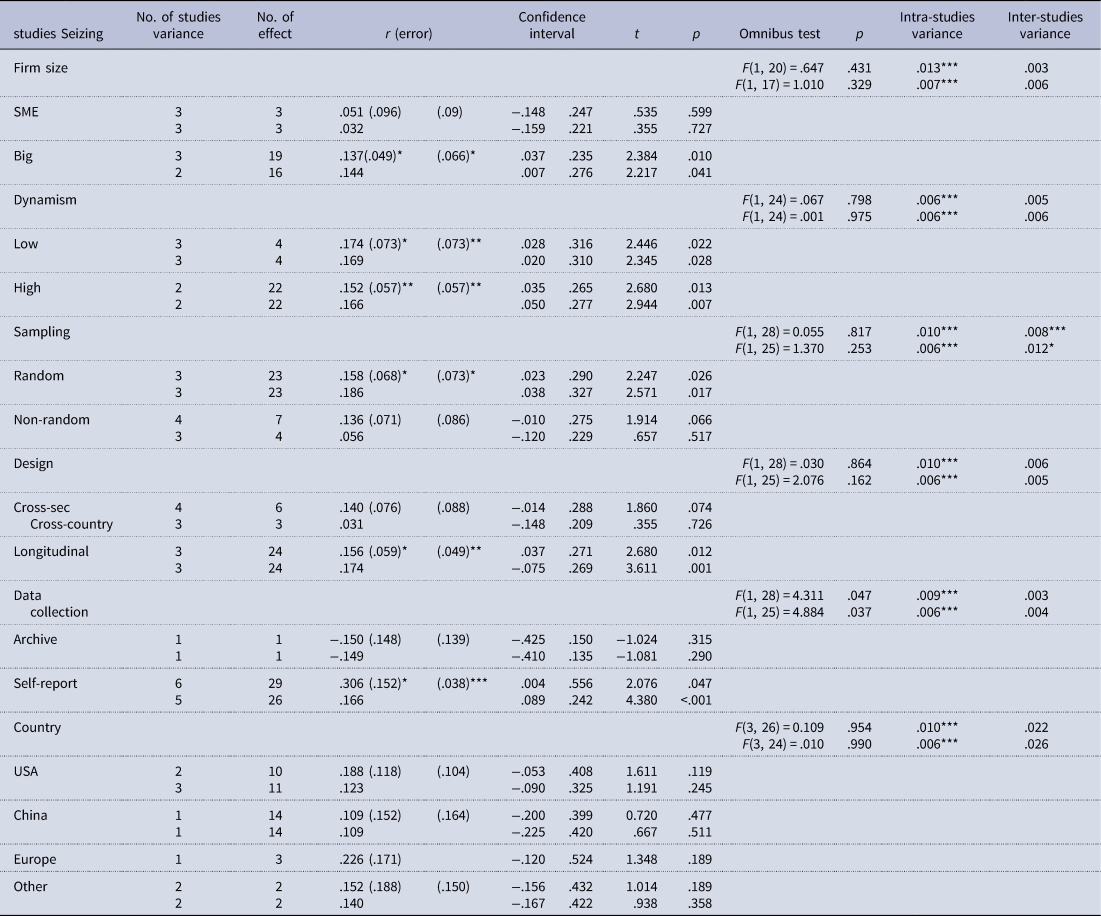Click the 'Firm size' row label
This screenshot has height=916, width=1101.
[41, 67]
